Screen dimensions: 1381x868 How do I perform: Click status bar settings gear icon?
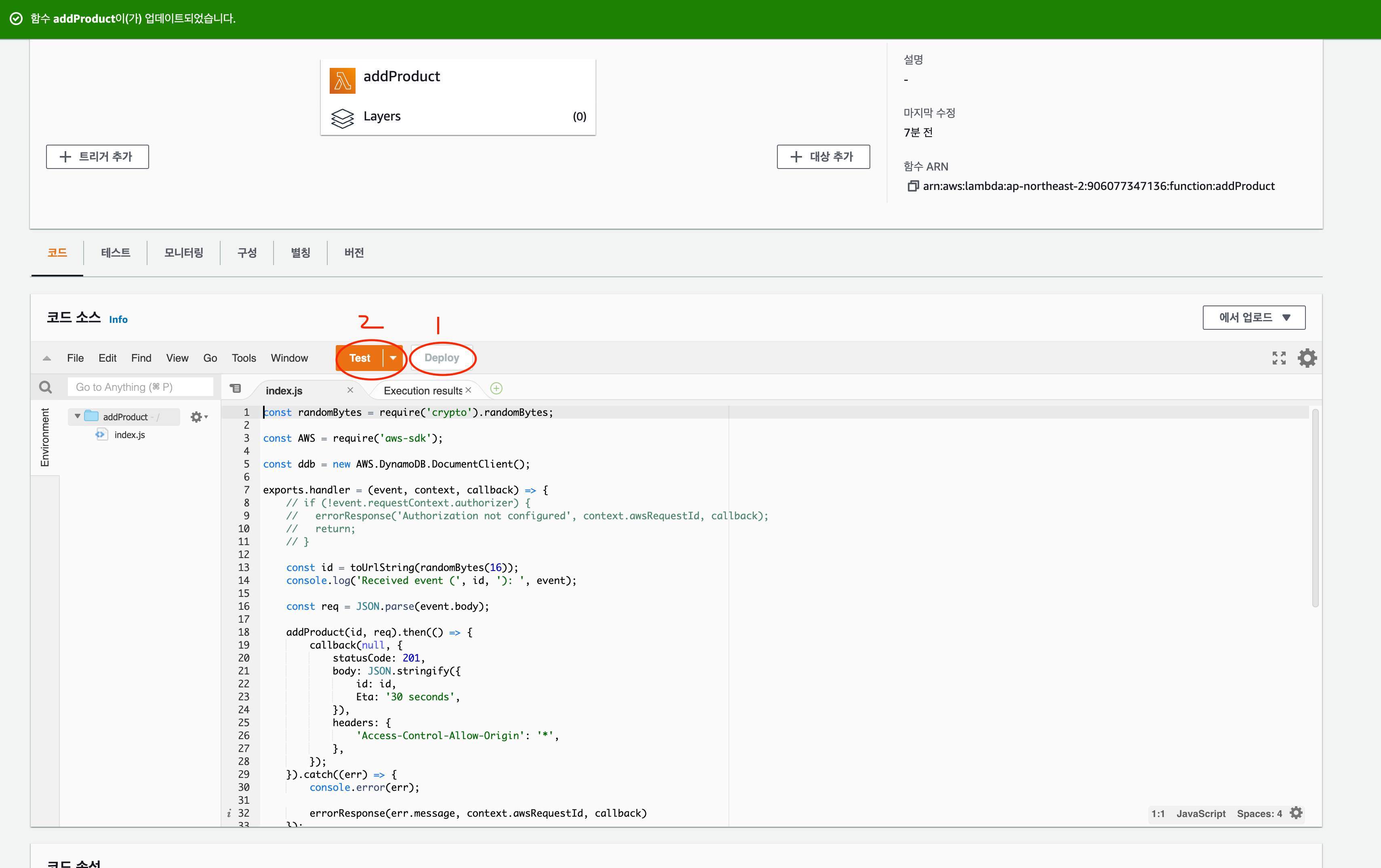[x=1296, y=813]
